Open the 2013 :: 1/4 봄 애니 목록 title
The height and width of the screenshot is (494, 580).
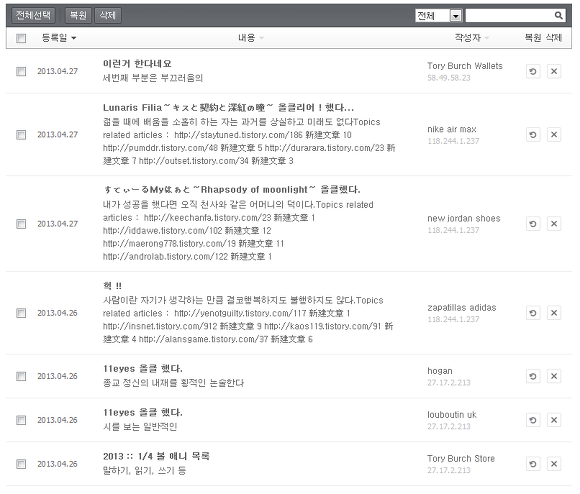pos(156,456)
